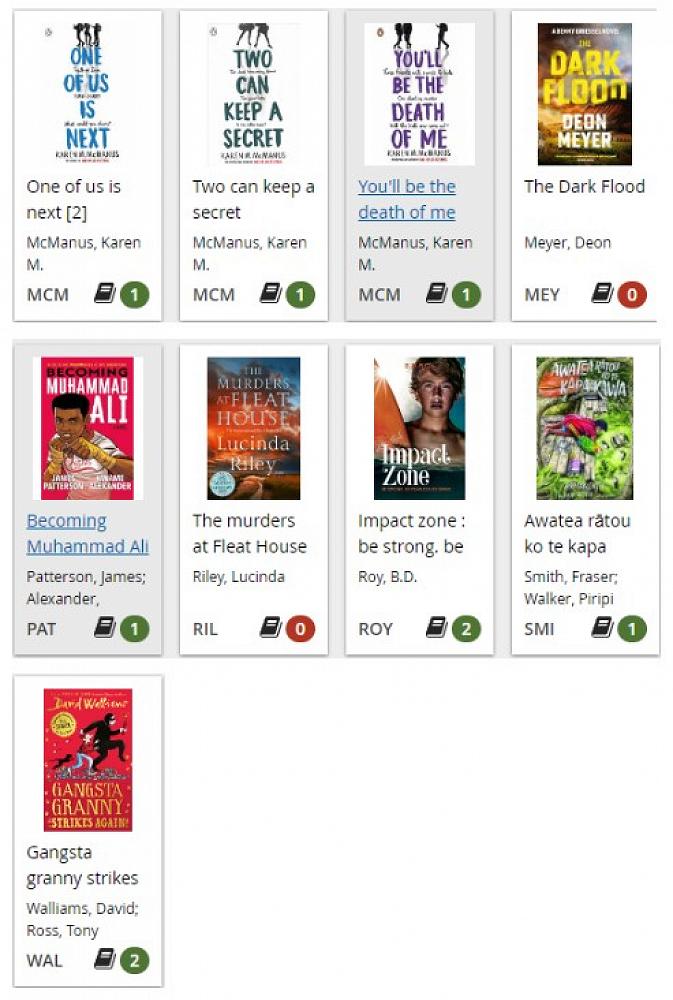Click book icon on Impact zone card

(x=436, y=628)
